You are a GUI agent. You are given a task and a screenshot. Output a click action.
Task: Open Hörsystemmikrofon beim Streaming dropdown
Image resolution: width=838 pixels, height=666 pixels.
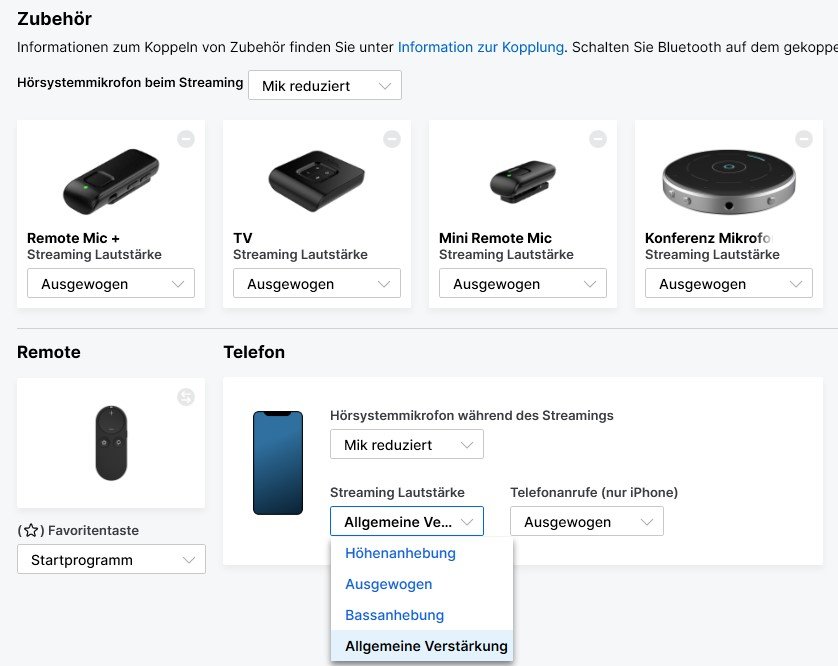click(x=324, y=86)
